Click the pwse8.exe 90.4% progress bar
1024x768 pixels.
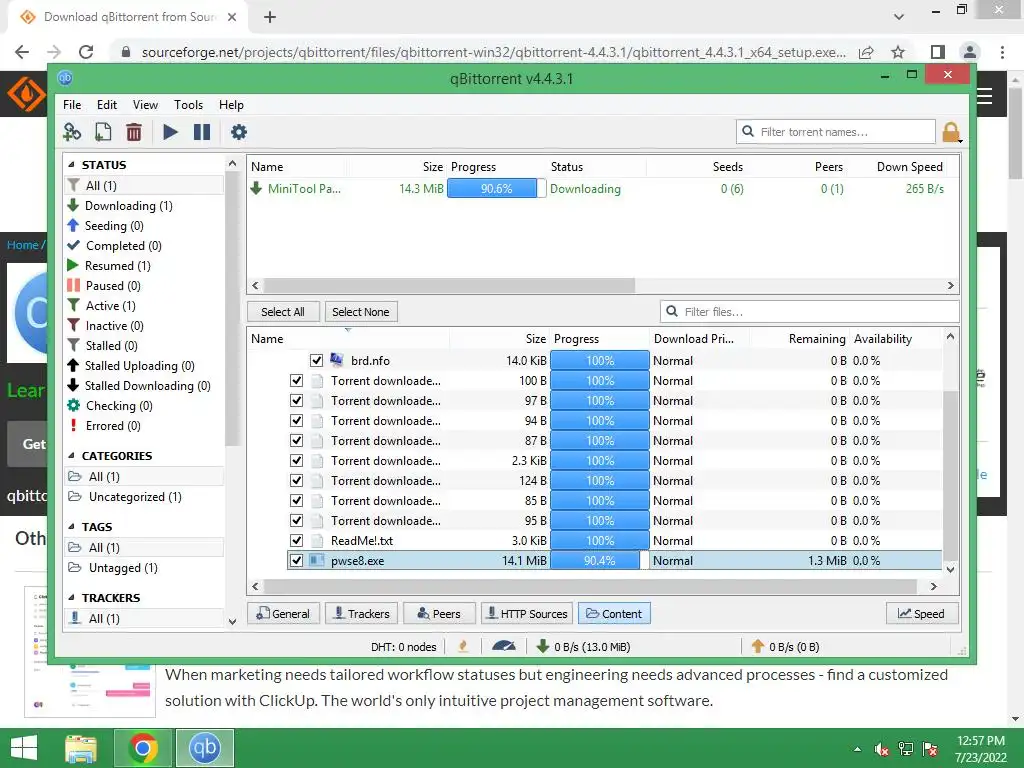(x=600, y=560)
